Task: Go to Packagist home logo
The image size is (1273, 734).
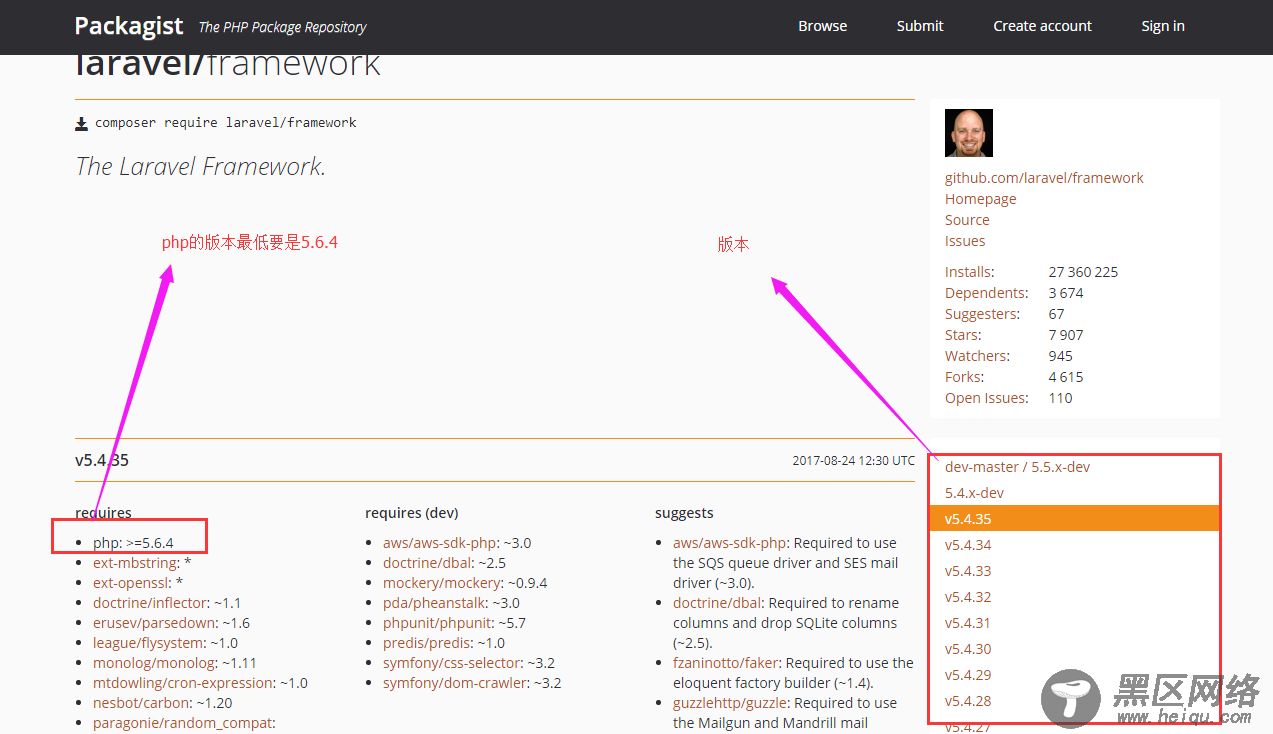Action: coord(129,26)
